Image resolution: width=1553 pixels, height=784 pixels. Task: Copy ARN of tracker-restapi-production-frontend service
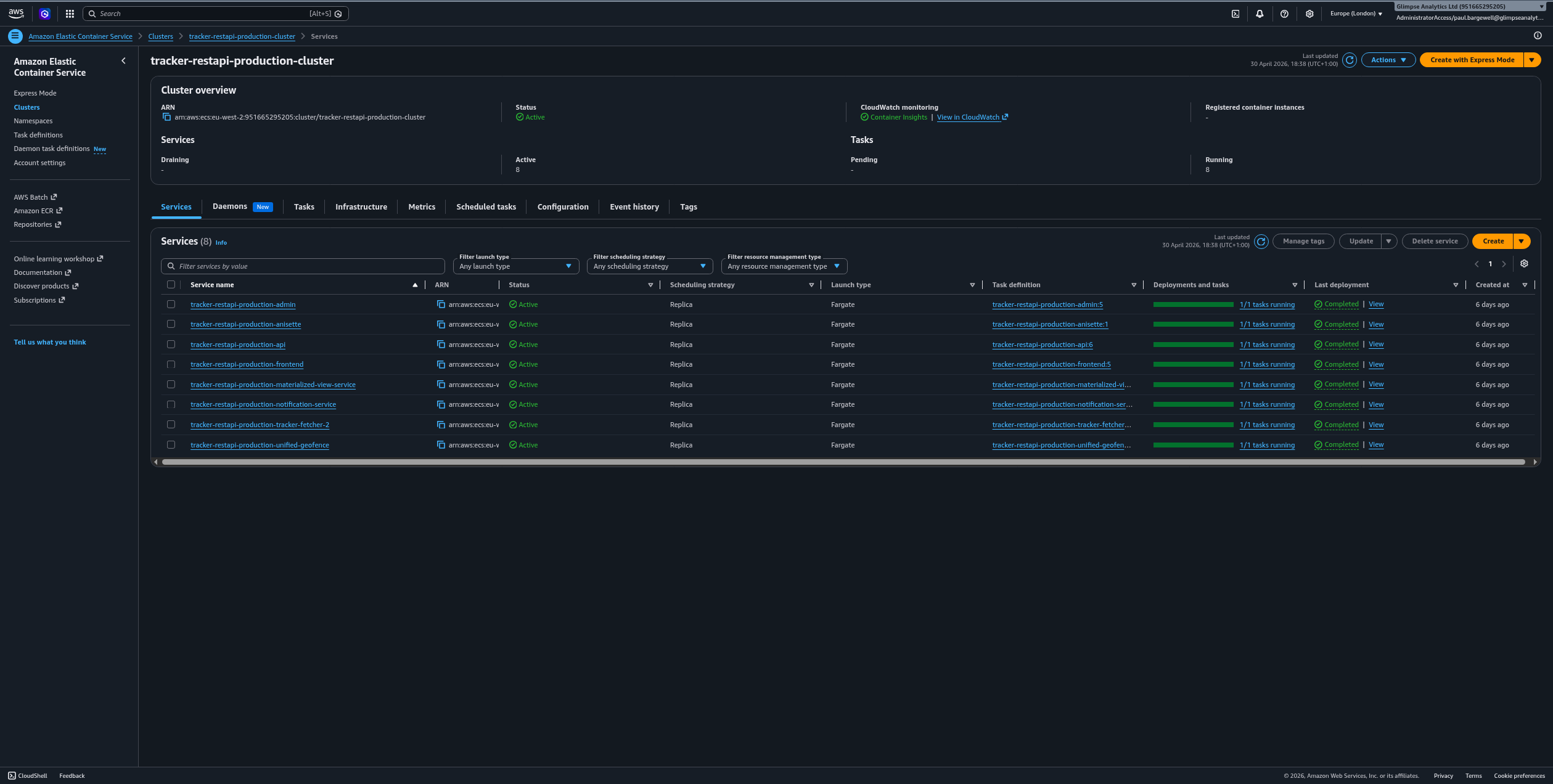[441, 365]
